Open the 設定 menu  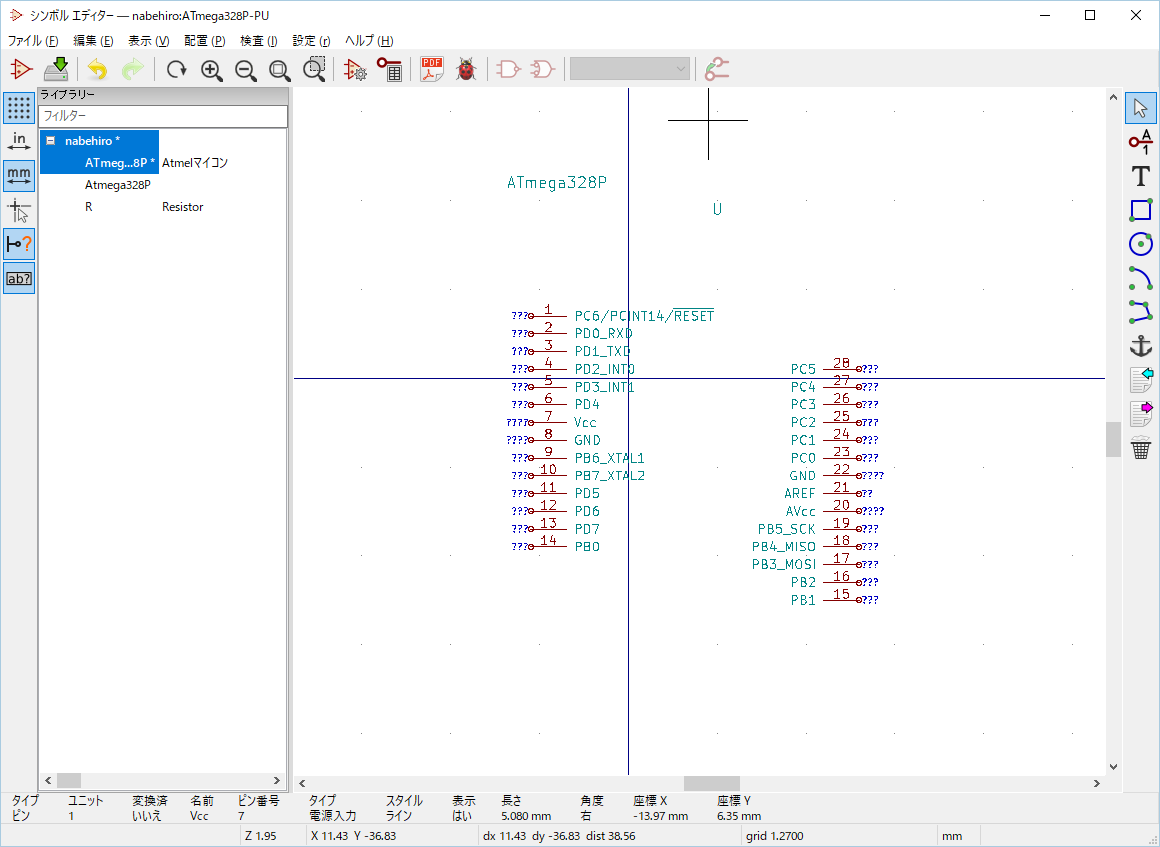(x=311, y=41)
